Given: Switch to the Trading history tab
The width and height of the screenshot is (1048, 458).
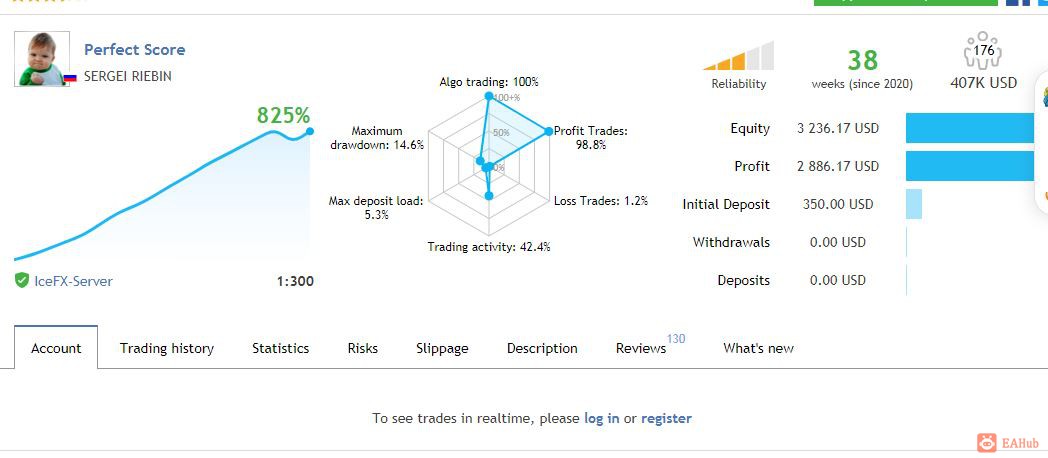Looking at the screenshot, I should 166,348.
